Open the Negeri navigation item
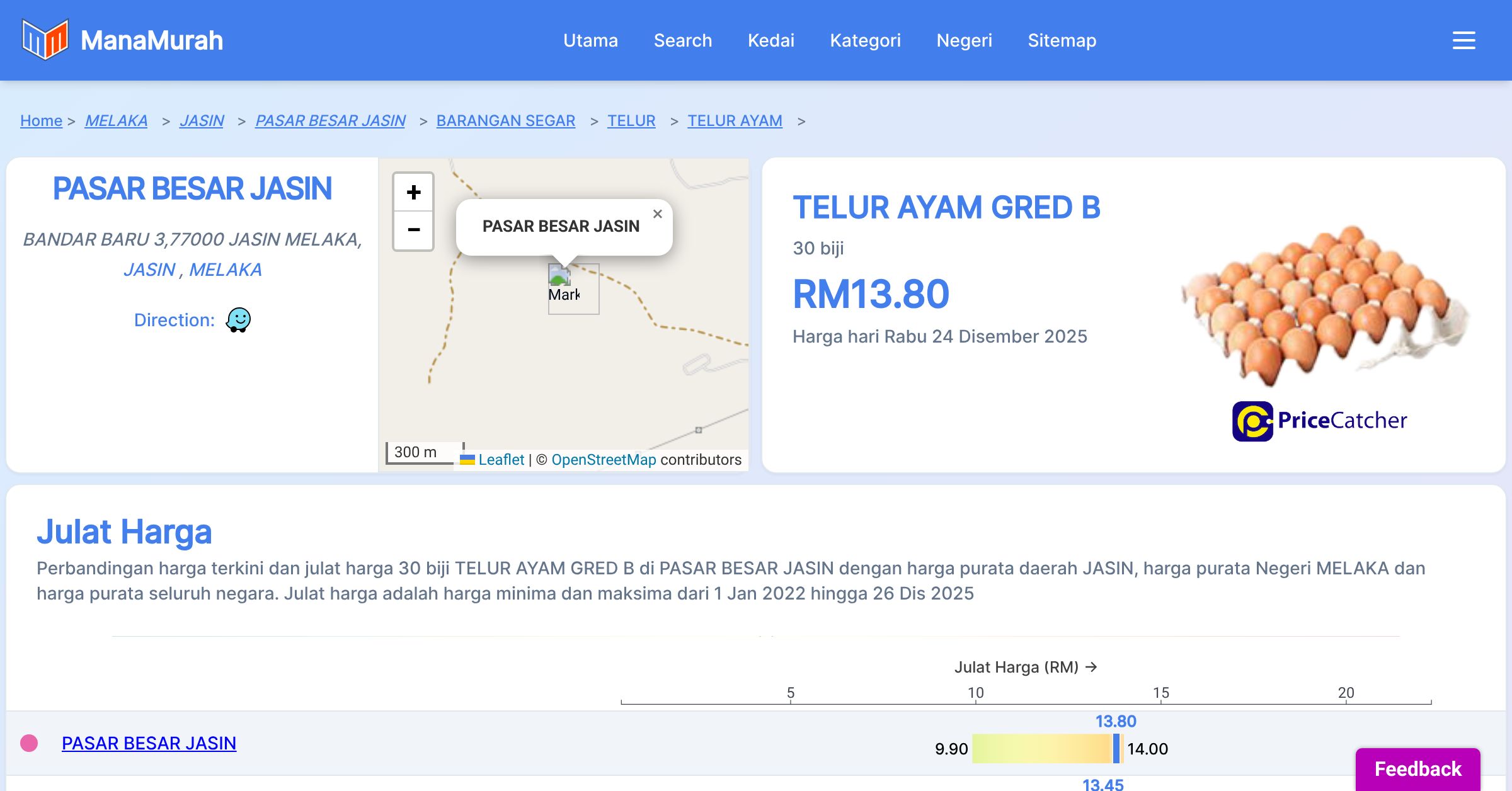Viewport: 1512px width, 791px height. [x=964, y=40]
